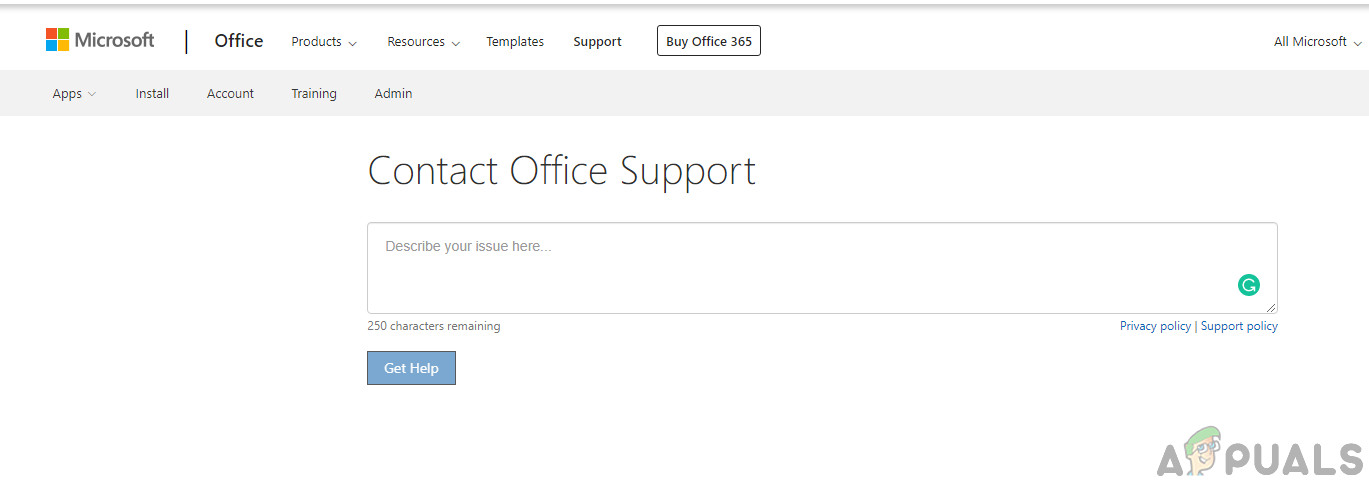Click the text area resize handle
Viewport: 1369px width, 485px height.
pos(1271,308)
